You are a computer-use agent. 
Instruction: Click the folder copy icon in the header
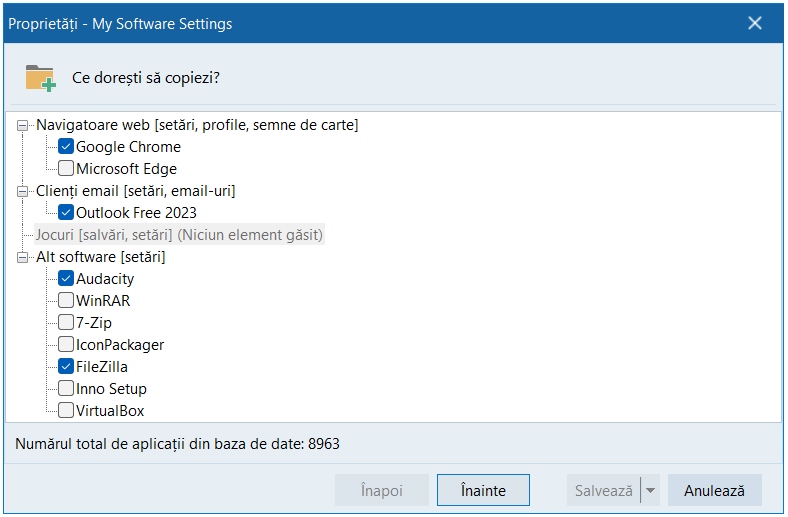click(x=40, y=77)
